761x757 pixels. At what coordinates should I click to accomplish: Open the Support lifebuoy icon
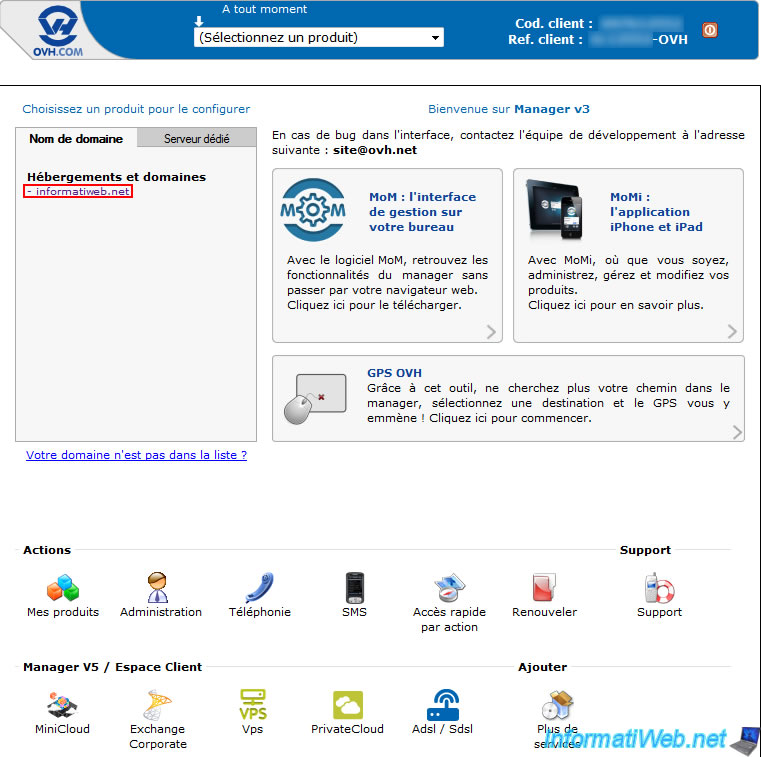point(659,588)
